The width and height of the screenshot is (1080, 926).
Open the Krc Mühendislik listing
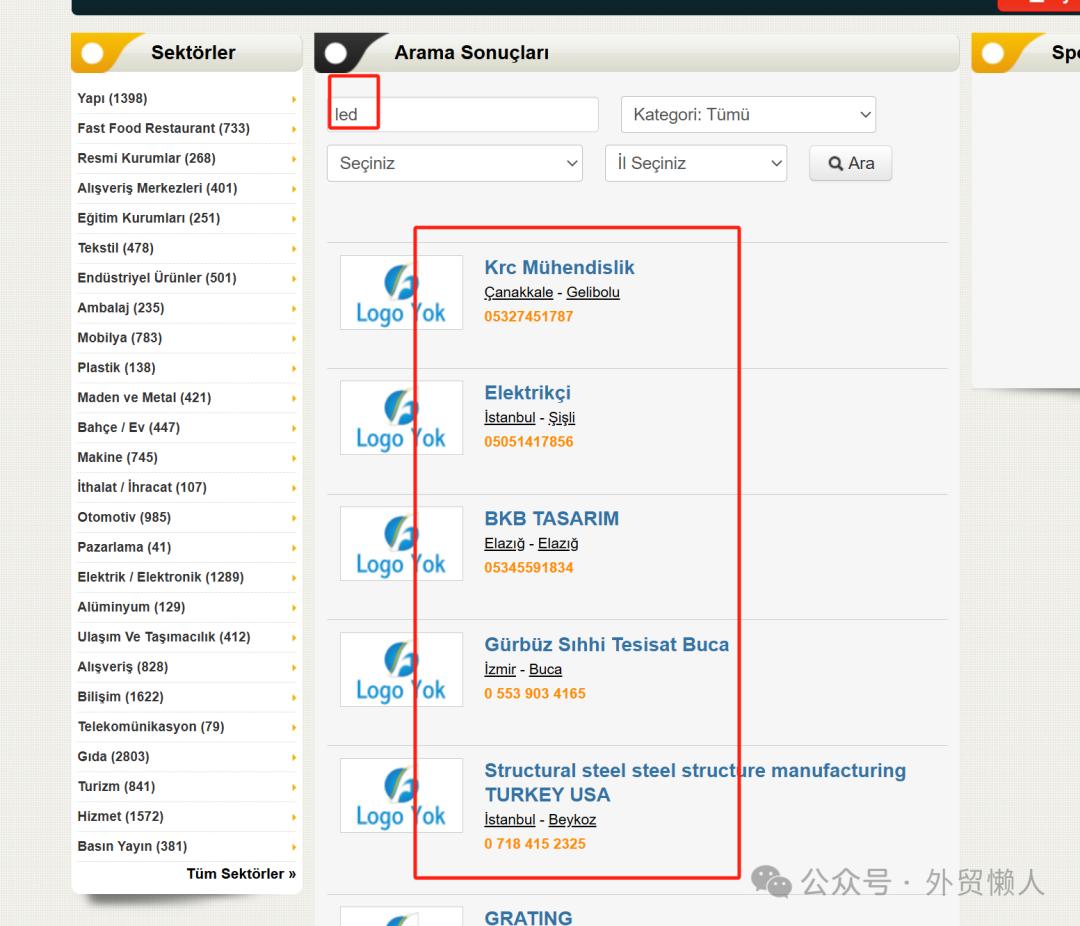tap(559, 267)
